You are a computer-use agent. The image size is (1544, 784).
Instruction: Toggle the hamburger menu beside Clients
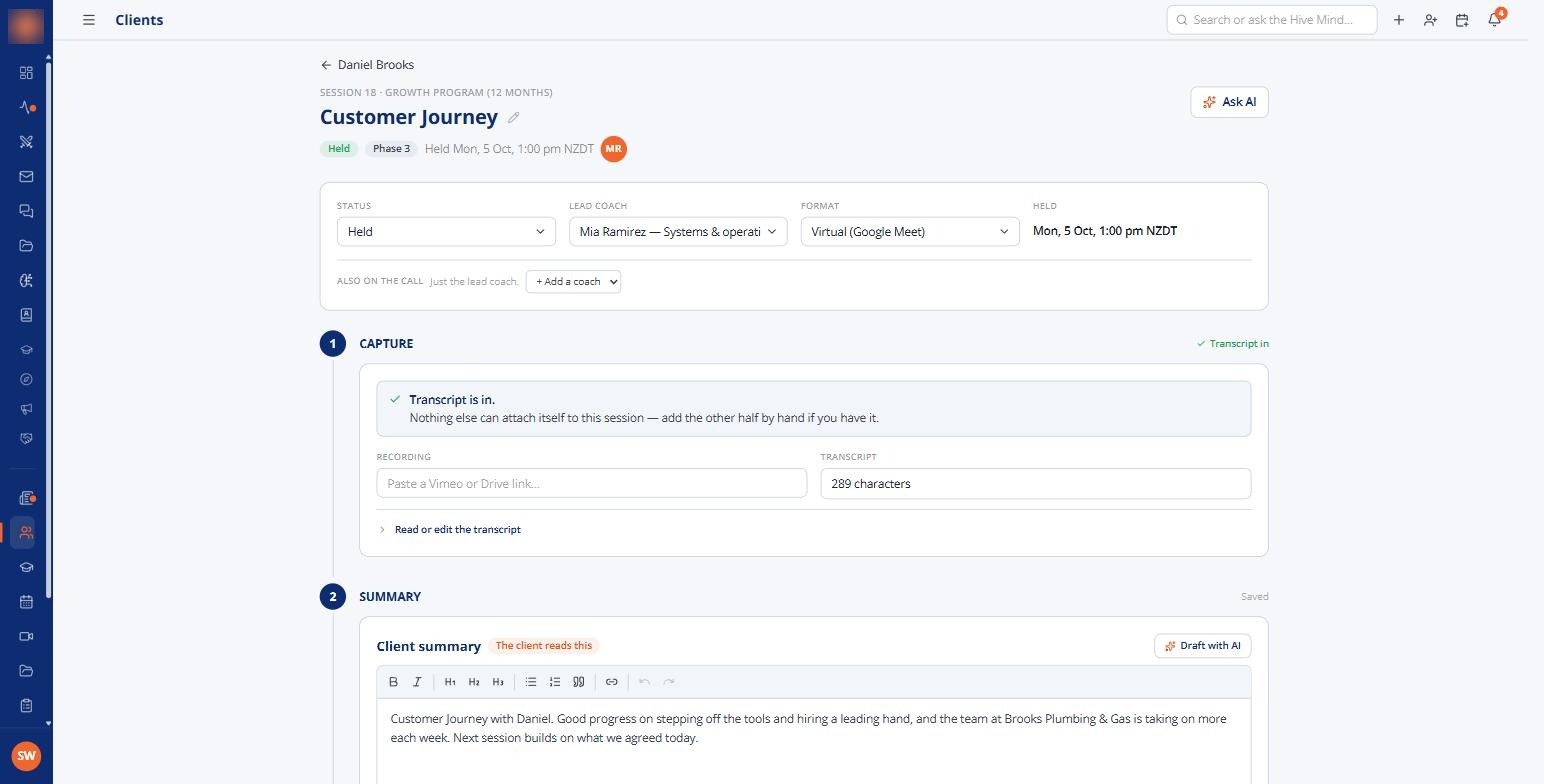(x=89, y=20)
